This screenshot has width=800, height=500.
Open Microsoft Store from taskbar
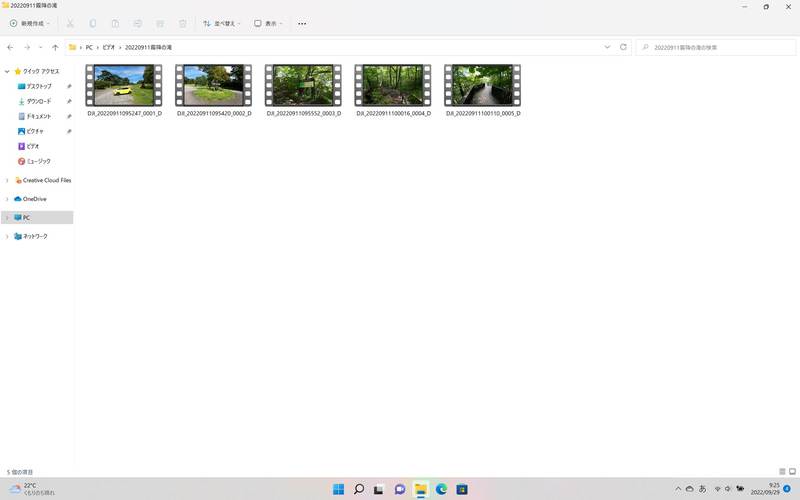tap(462, 489)
